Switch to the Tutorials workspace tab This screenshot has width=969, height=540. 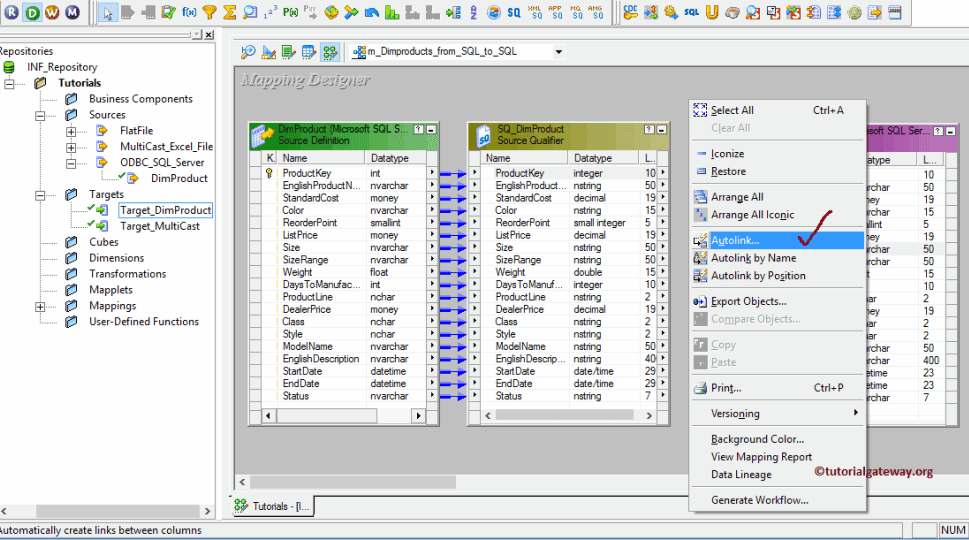(x=273, y=506)
